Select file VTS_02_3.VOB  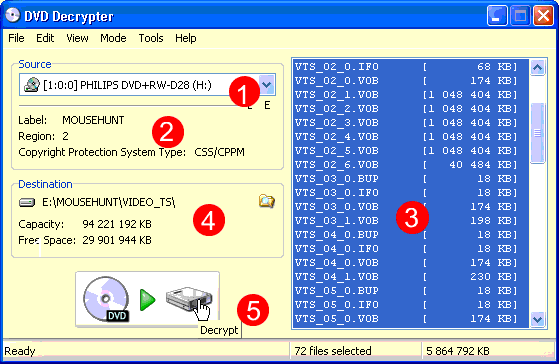pyautogui.click(x=410, y=123)
